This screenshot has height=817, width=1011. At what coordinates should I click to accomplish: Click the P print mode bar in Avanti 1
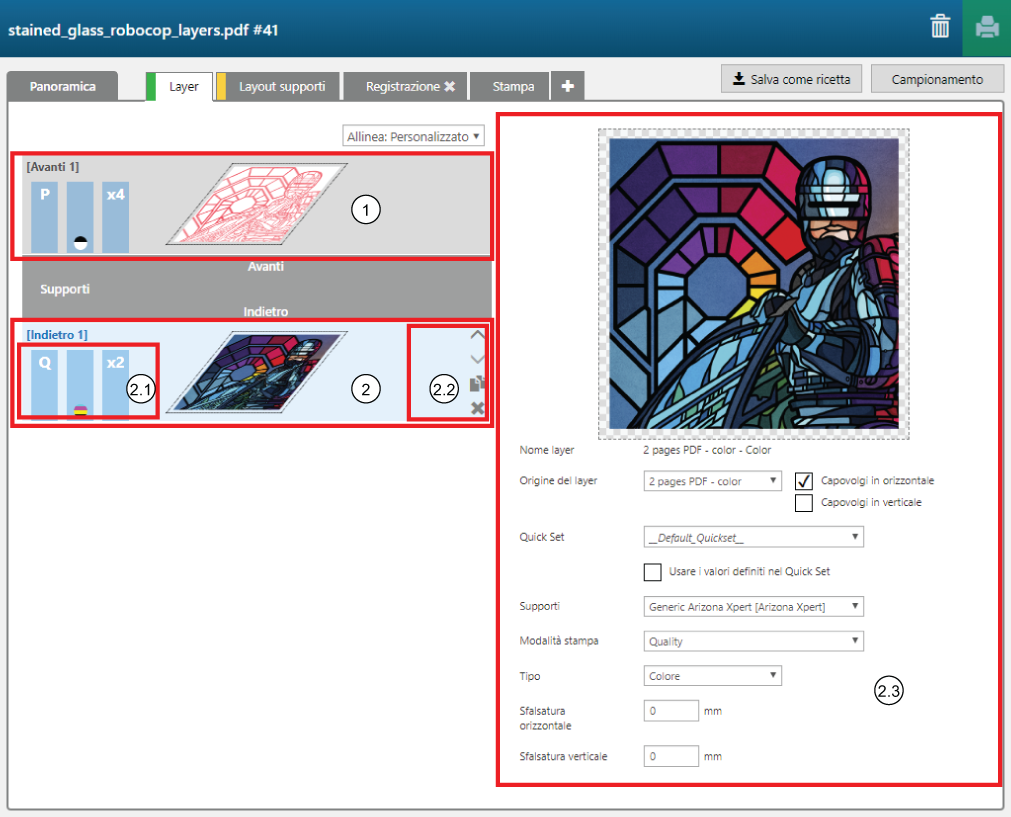44,217
